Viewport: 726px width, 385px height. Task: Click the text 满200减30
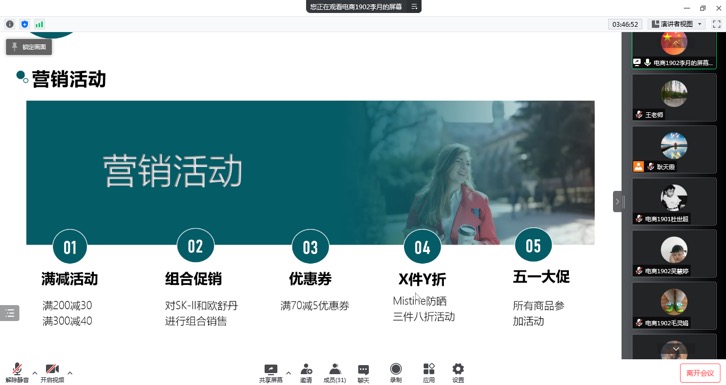[x=67, y=305]
